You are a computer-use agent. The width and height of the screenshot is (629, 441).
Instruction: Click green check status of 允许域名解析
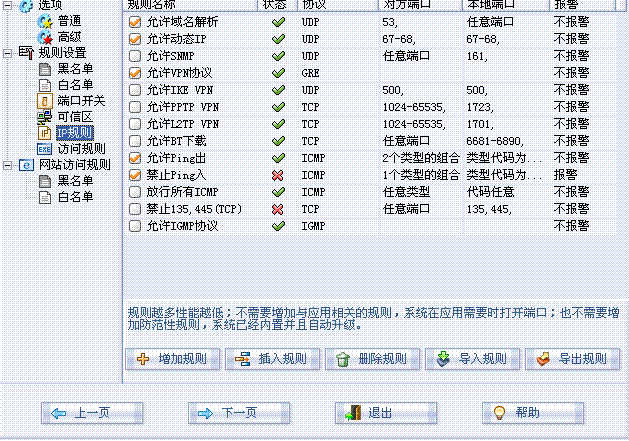(x=278, y=22)
